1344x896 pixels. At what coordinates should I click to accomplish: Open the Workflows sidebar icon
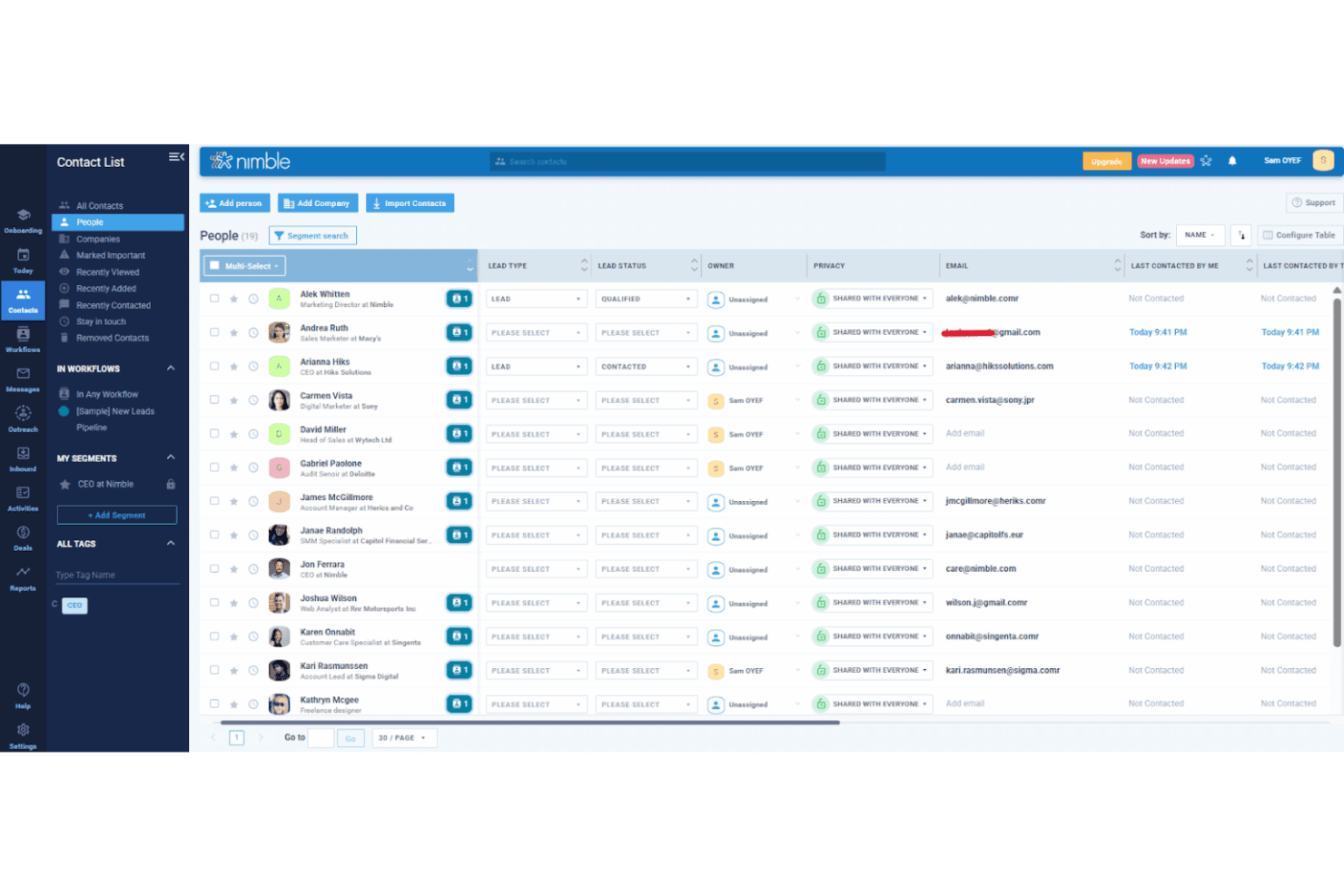coord(24,340)
